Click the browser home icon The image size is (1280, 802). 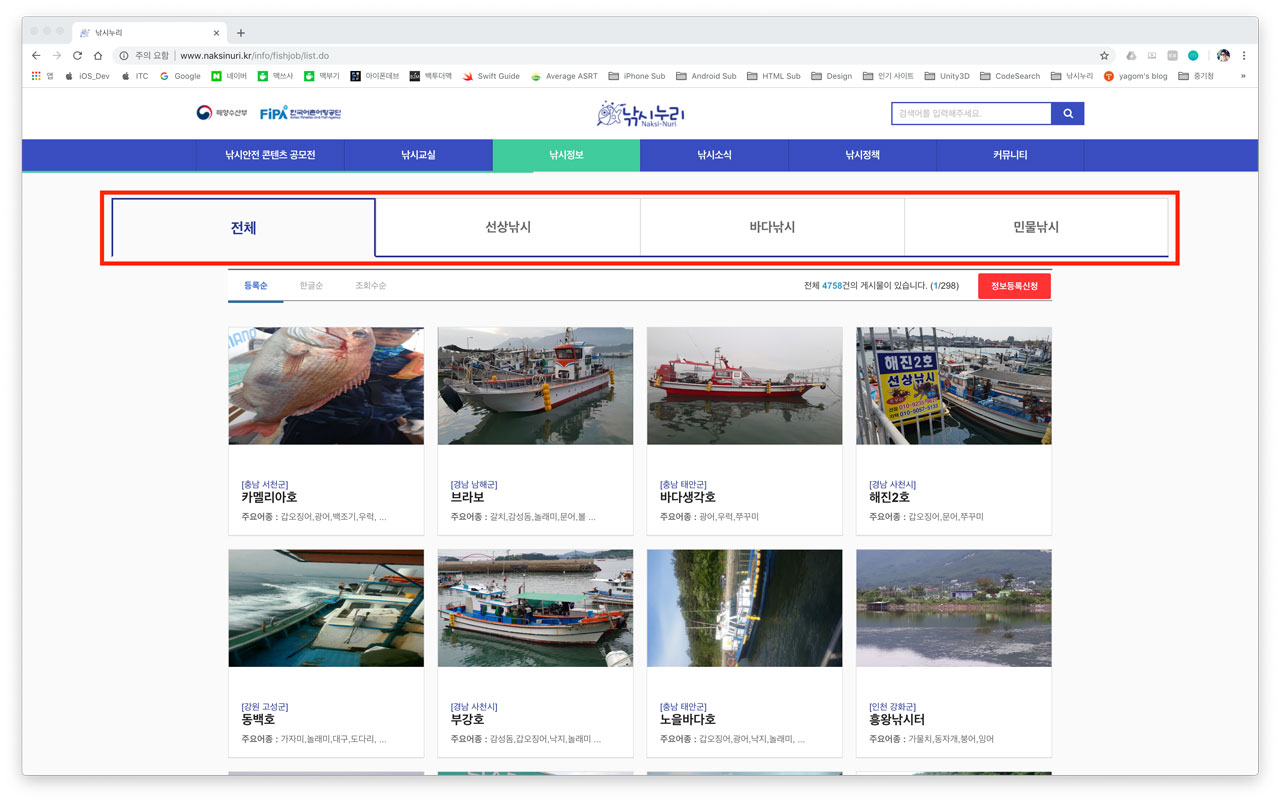[x=98, y=56]
